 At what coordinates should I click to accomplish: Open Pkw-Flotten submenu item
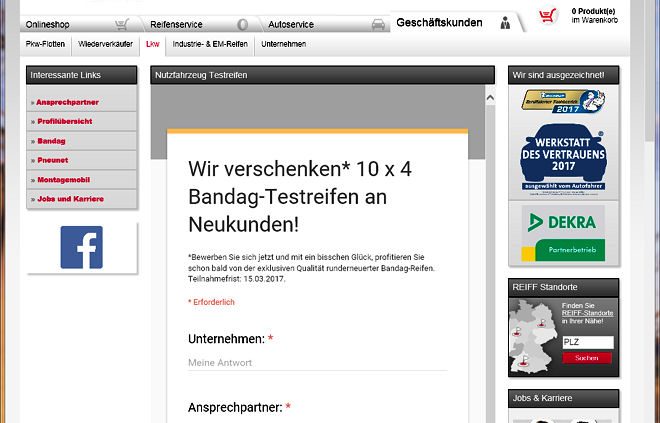(45, 44)
